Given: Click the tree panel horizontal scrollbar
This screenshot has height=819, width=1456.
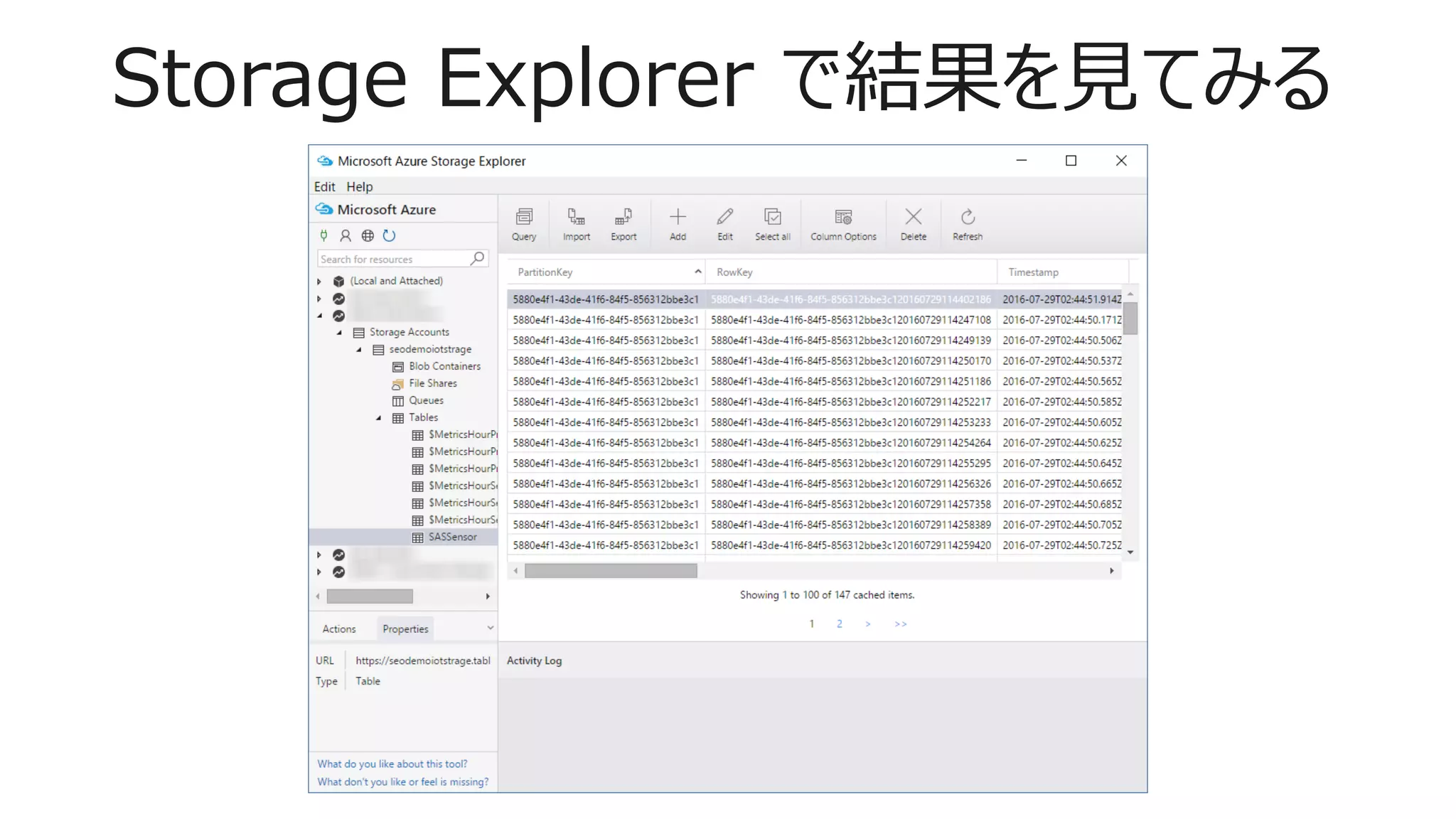Looking at the screenshot, I should (x=370, y=596).
